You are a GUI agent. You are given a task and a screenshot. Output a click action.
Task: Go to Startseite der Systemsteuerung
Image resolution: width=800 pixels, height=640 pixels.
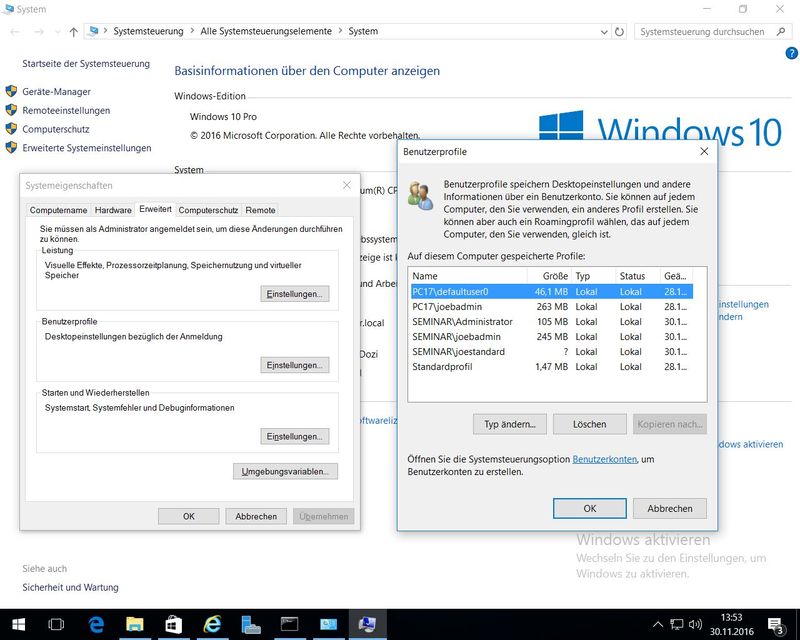[x=86, y=64]
